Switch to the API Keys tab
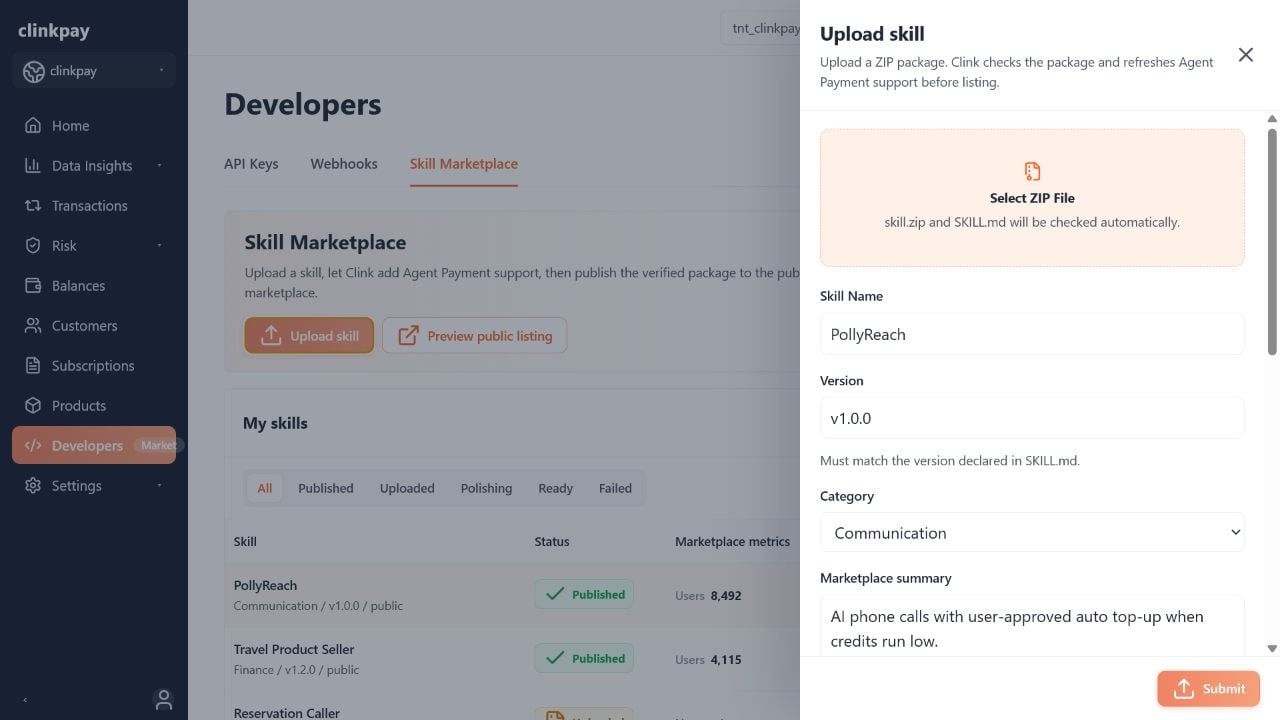The height and width of the screenshot is (720, 1280). (x=251, y=164)
